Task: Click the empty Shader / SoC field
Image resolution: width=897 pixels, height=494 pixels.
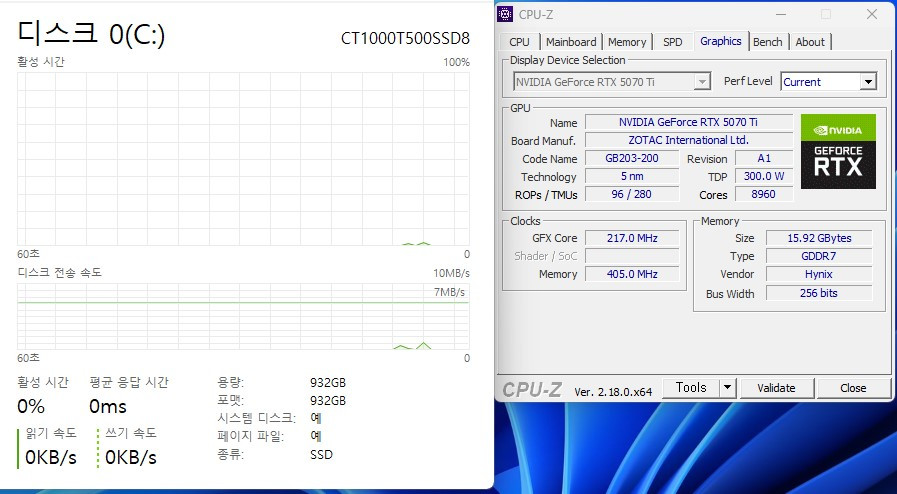Action: 632,256
